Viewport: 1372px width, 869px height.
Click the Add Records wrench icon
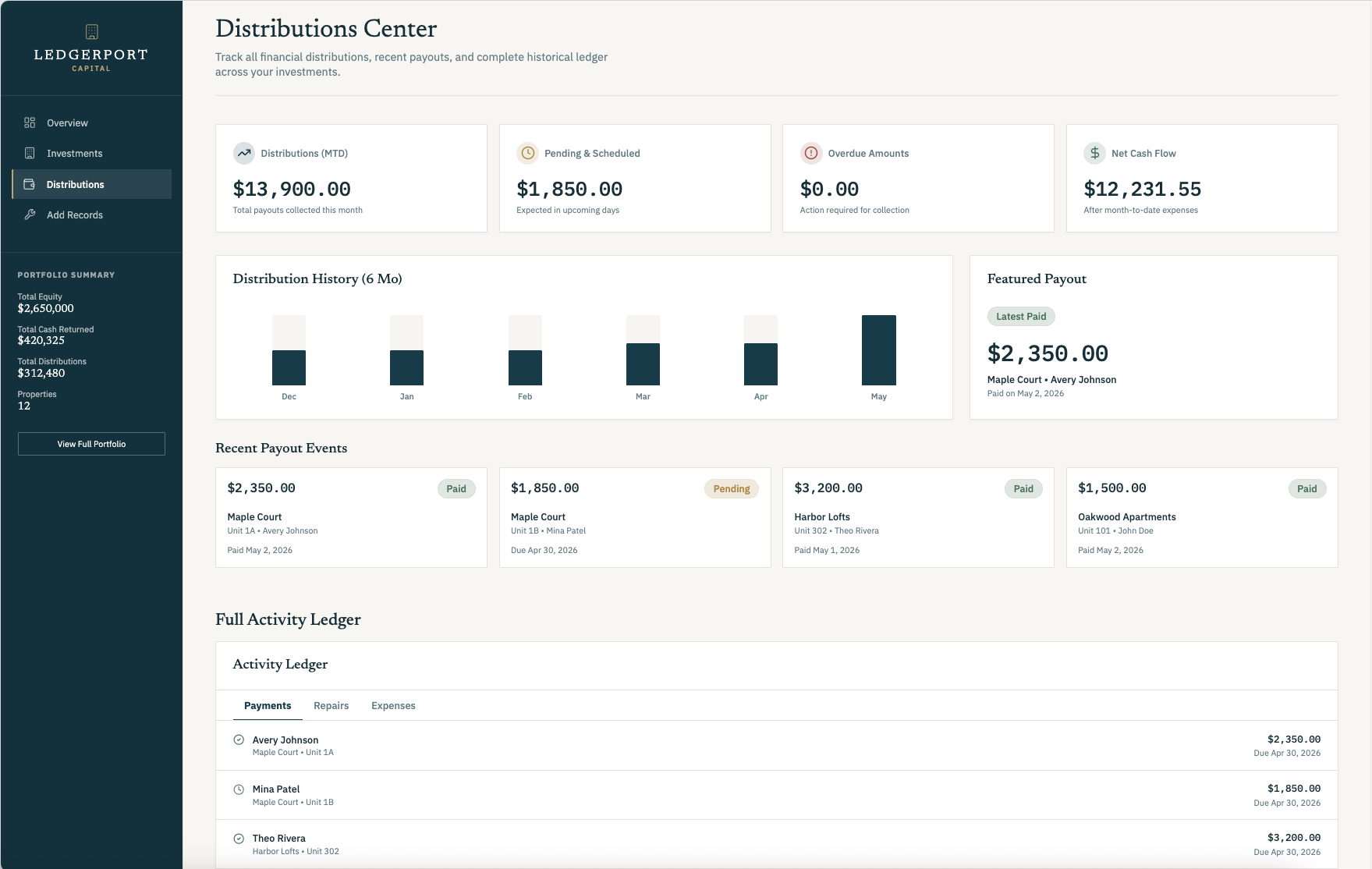[x=30, y=215]
